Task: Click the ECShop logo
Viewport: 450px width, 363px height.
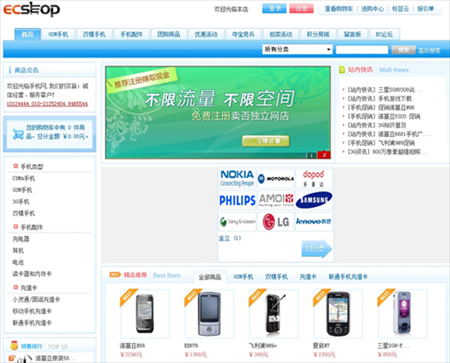Action: 32,9
